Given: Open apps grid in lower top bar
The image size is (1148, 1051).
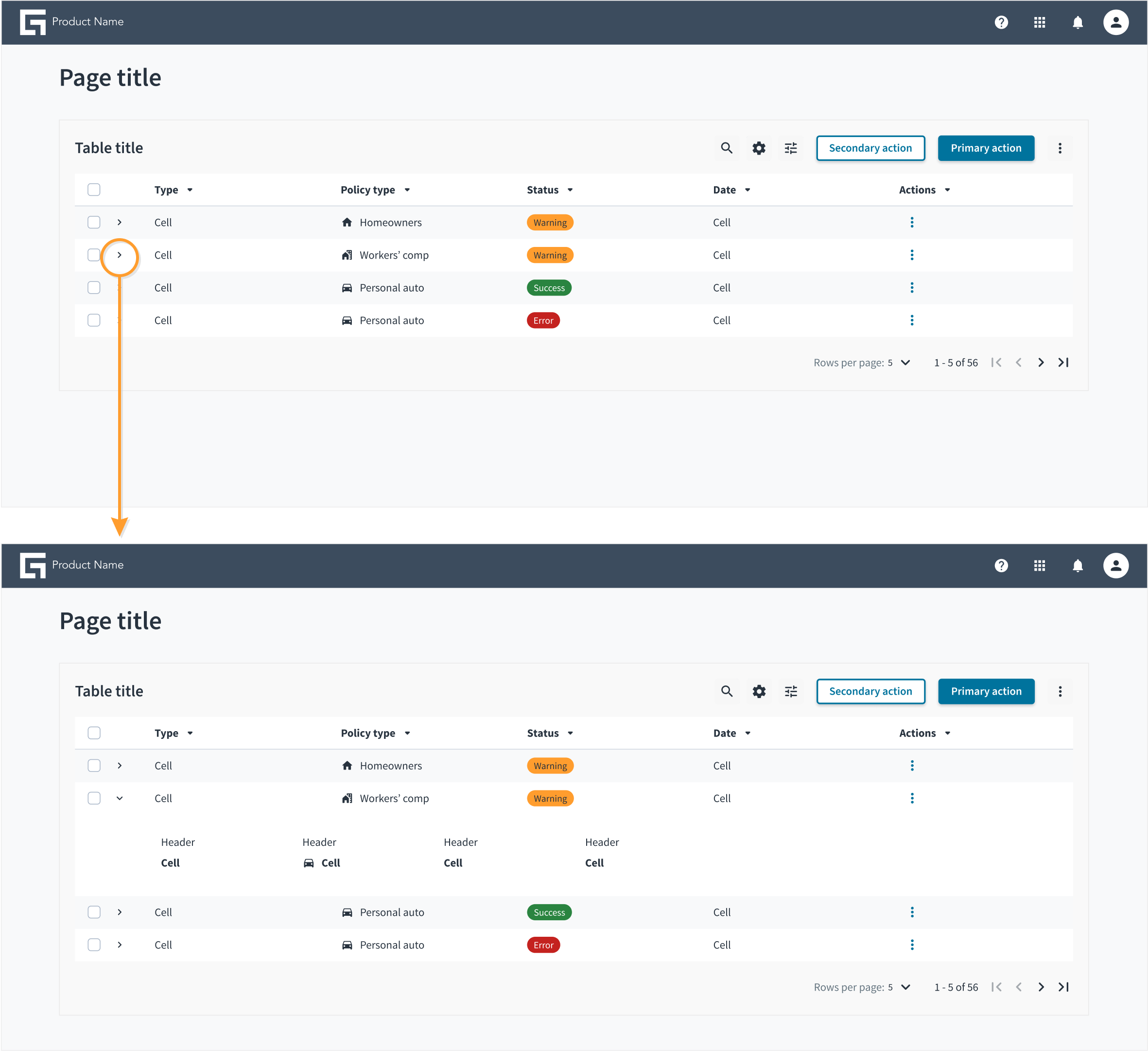Looking at the screenshot, I should coord(1039,566).
